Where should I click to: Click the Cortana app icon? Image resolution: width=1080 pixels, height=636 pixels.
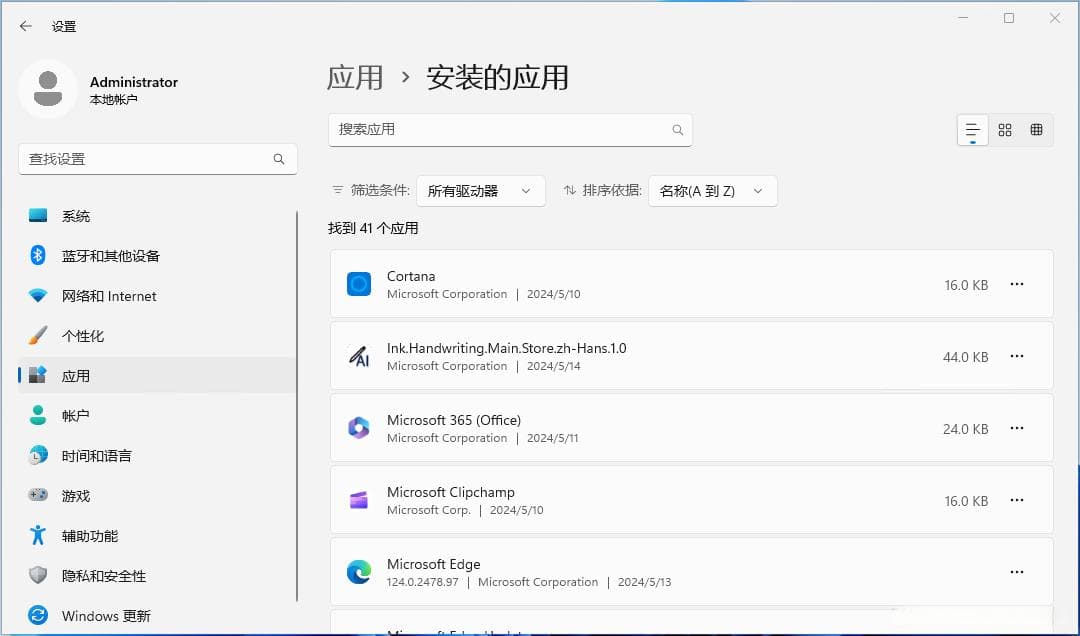point(359,284)
